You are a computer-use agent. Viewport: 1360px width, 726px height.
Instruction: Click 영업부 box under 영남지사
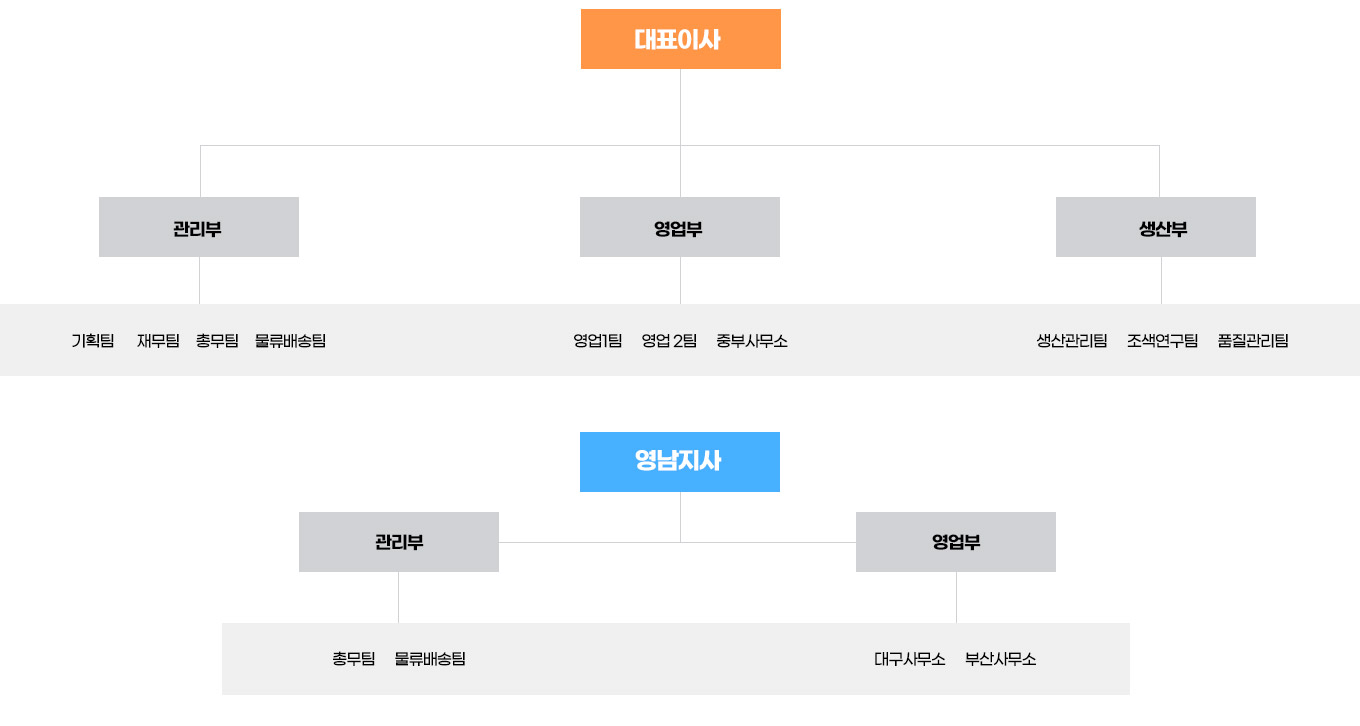[x=956, y=542]
